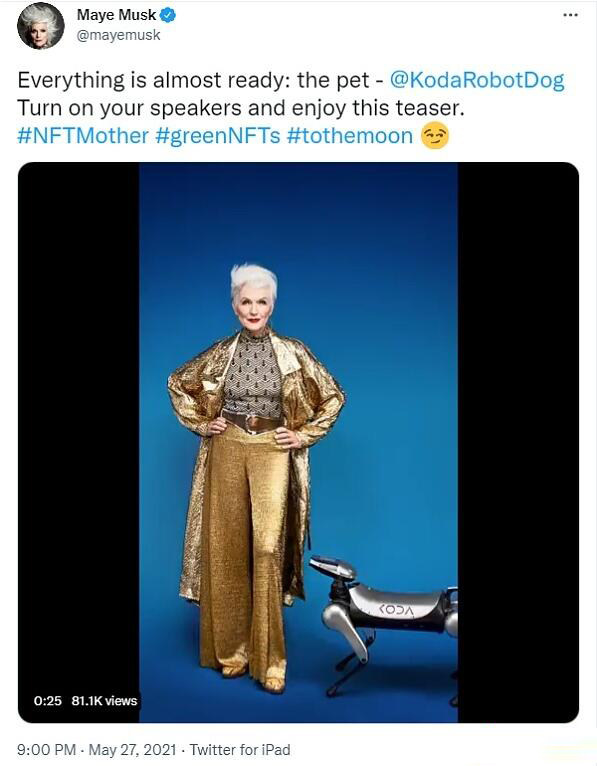Image resolution: width=597 pixels, height=766 pixels.
Task: Select the #NFTMother hashtag
Action: [83, 136]
